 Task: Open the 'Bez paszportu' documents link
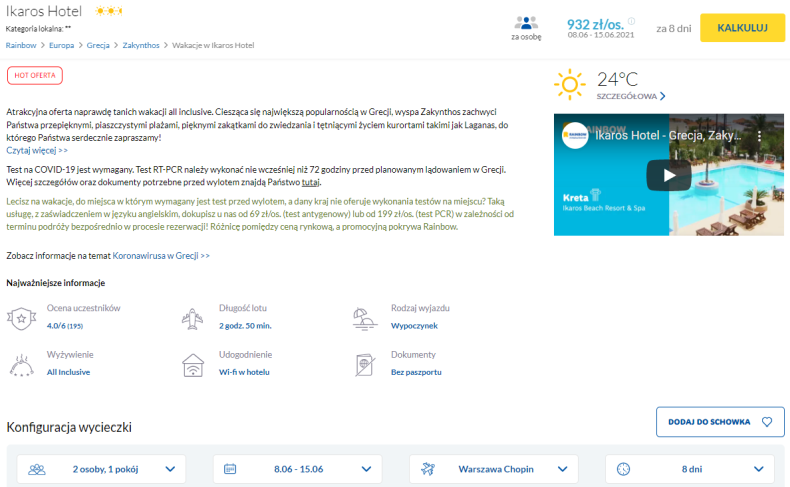pyautogui.click(x=416, y=372)
